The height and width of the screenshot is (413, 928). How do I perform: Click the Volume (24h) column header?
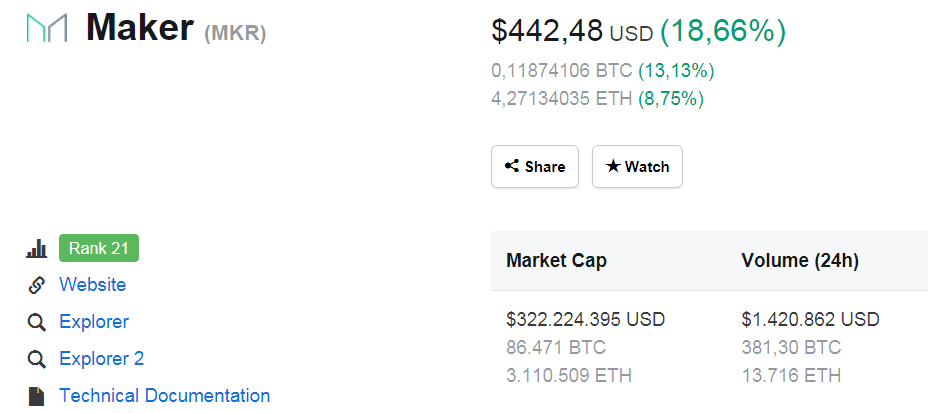pos(800,260)
